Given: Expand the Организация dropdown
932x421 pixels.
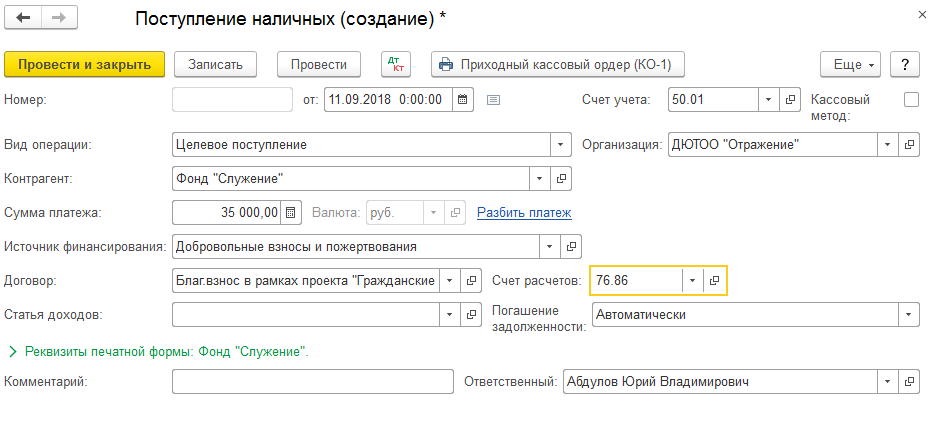Looking at the screenshot, I should click(x=887, y=144).
